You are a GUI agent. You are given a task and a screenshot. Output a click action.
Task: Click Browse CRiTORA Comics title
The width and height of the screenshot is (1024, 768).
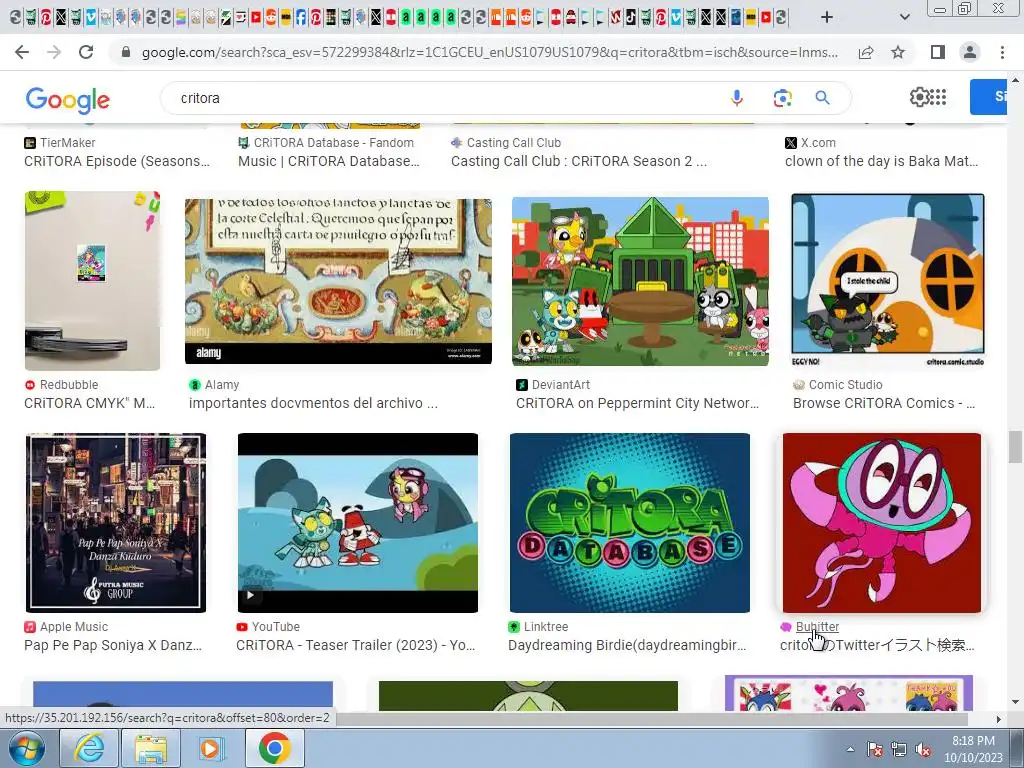[x=884, y=404]
